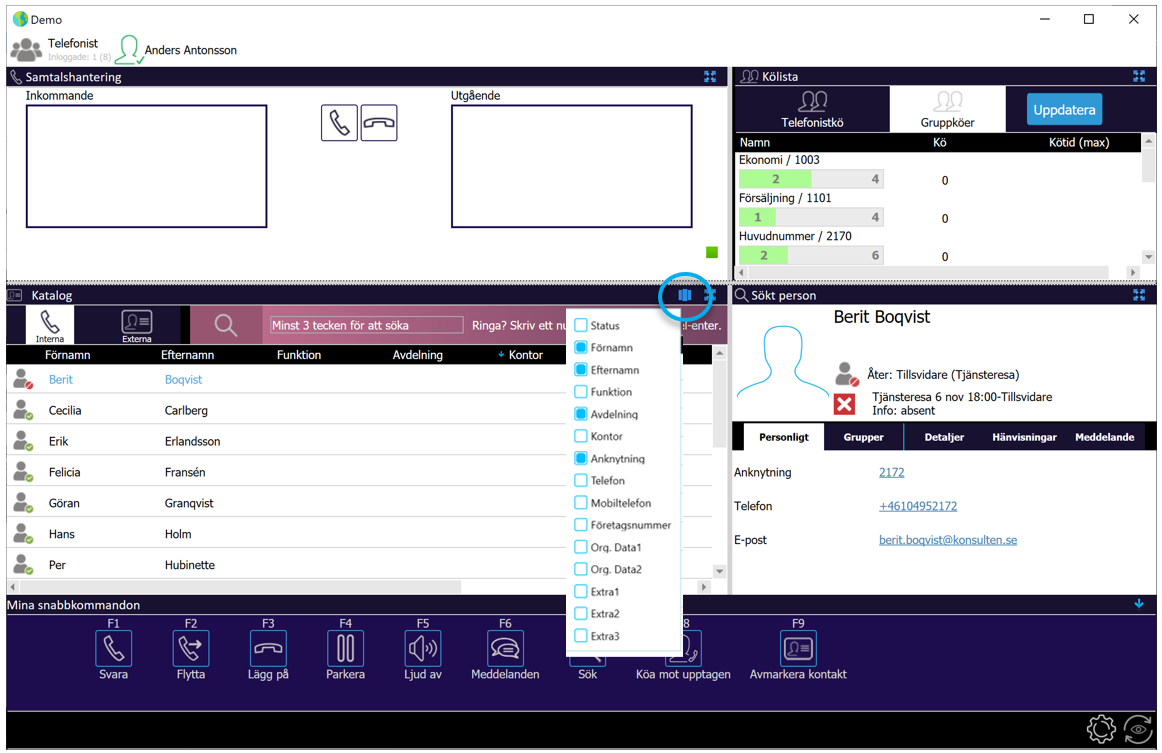Viewport: 1162px width, 753px height.
Task: Click the catalog search magnifier icon
Action: 226,325
